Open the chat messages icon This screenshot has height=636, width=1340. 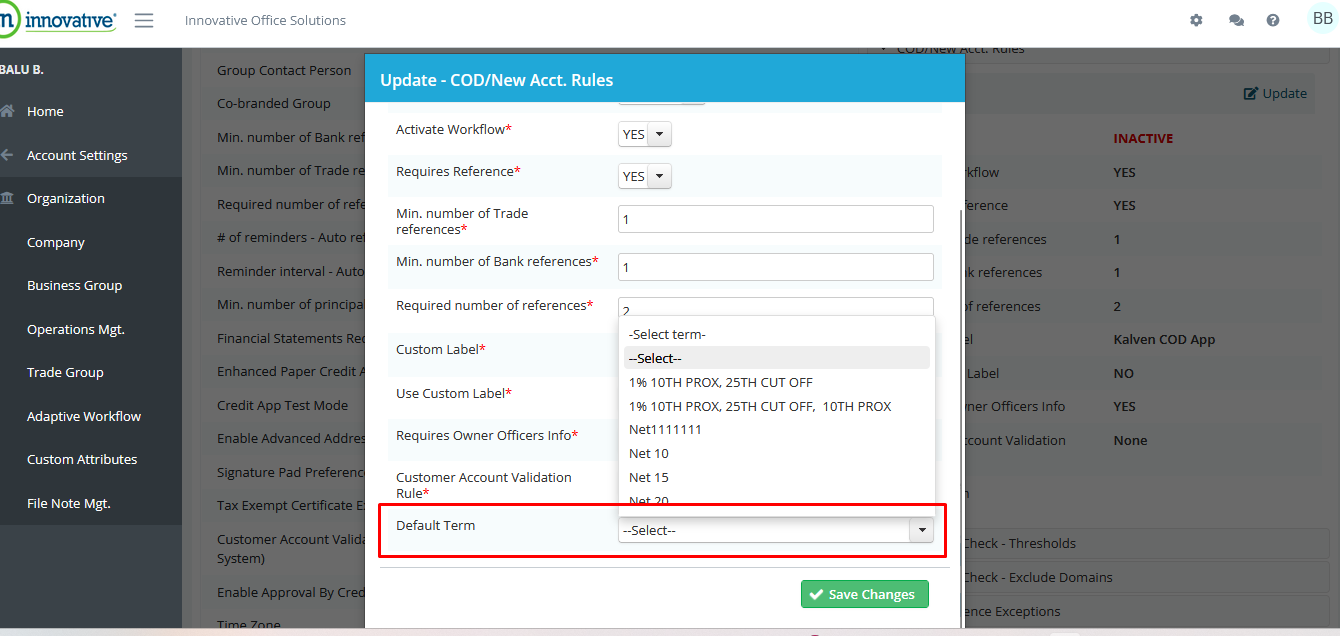[1236, 20]
